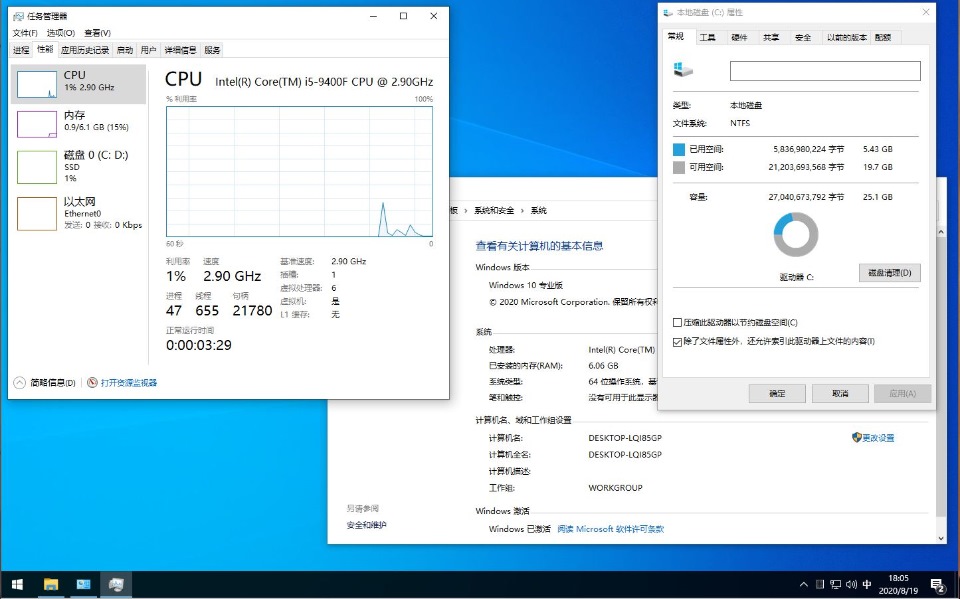
Task: Enable 压缩此驱动器以节约磁盘空间 checkbox
Action: pyautogui.click(x=677, y=323)
